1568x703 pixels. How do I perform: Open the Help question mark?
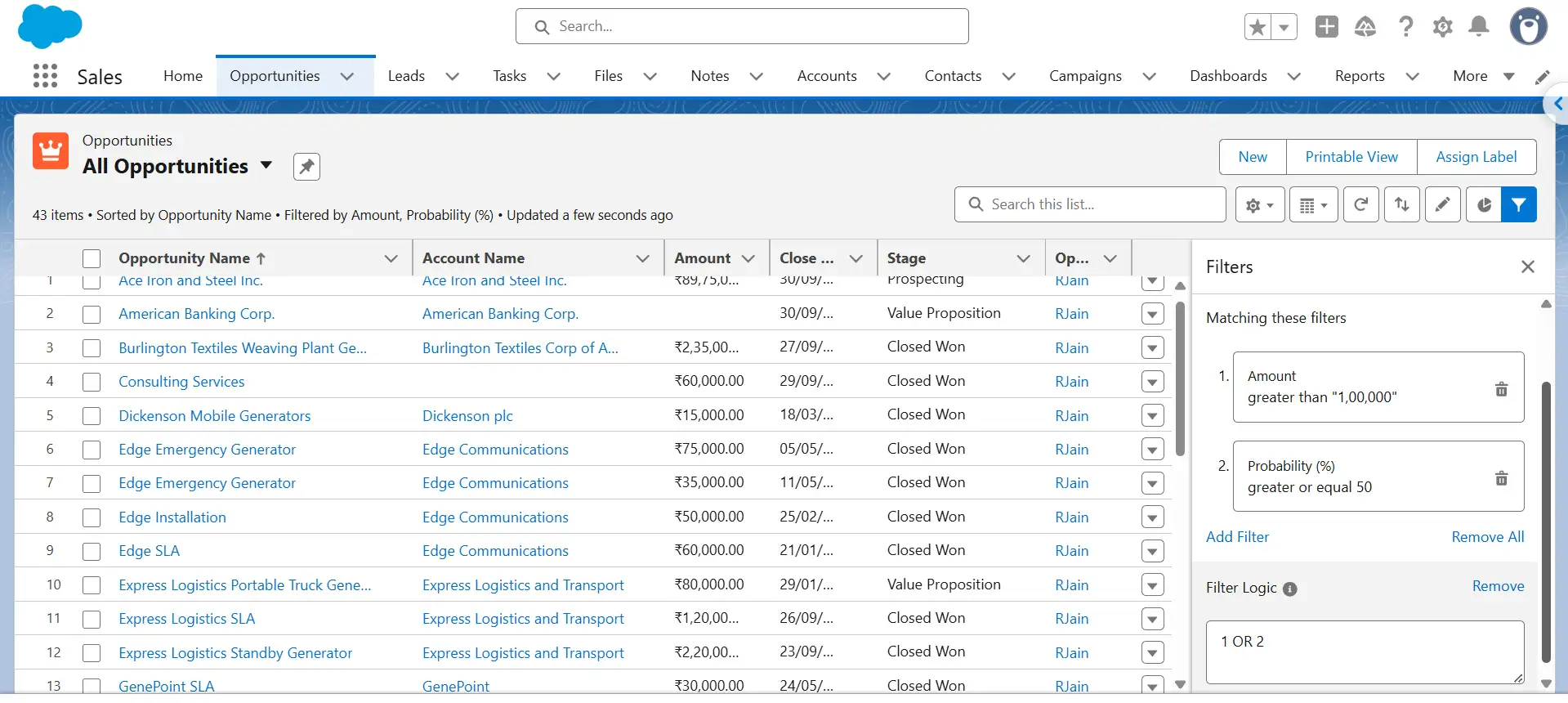point(1405,27)
